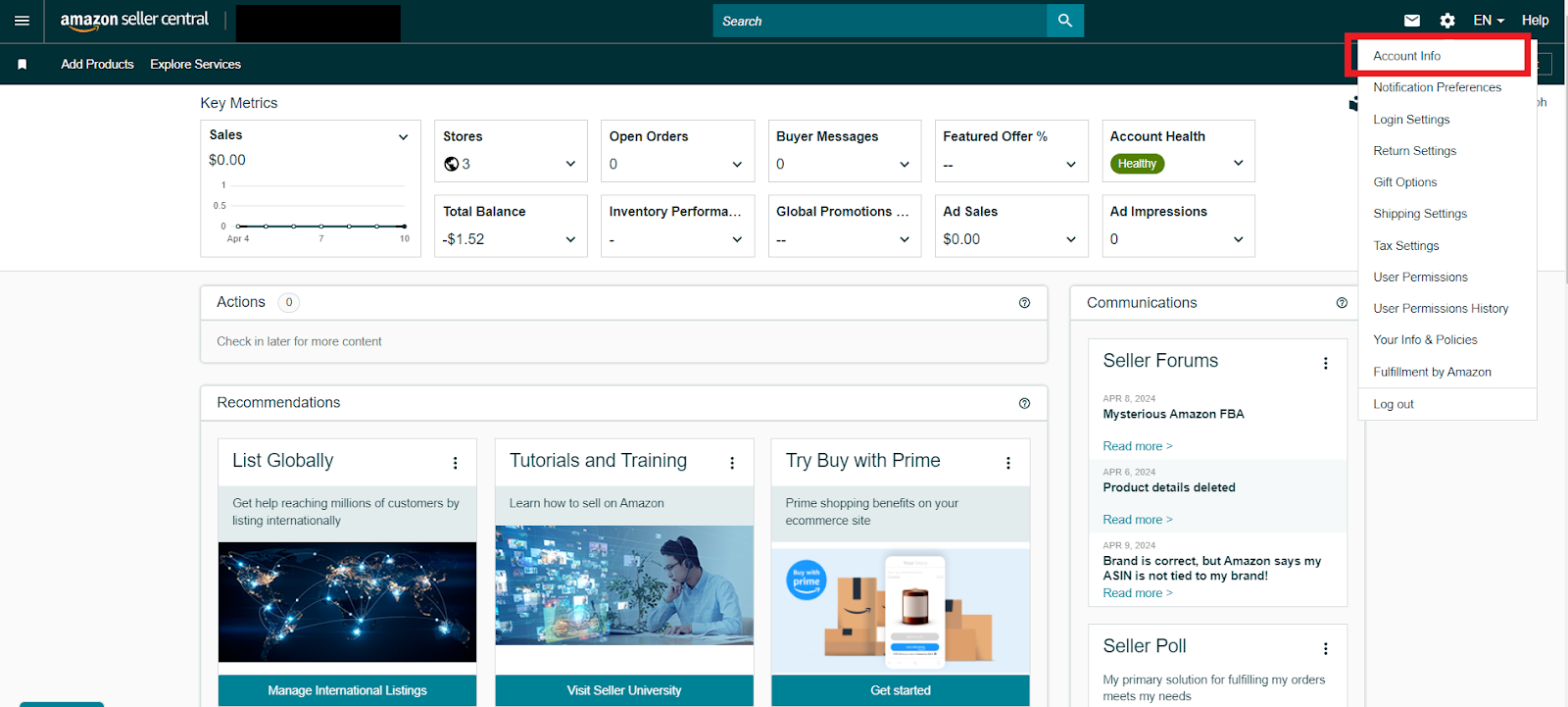Open the EN language dropdown
Viewport: 1568px width, 707px height.
(x=1488, y=21)
